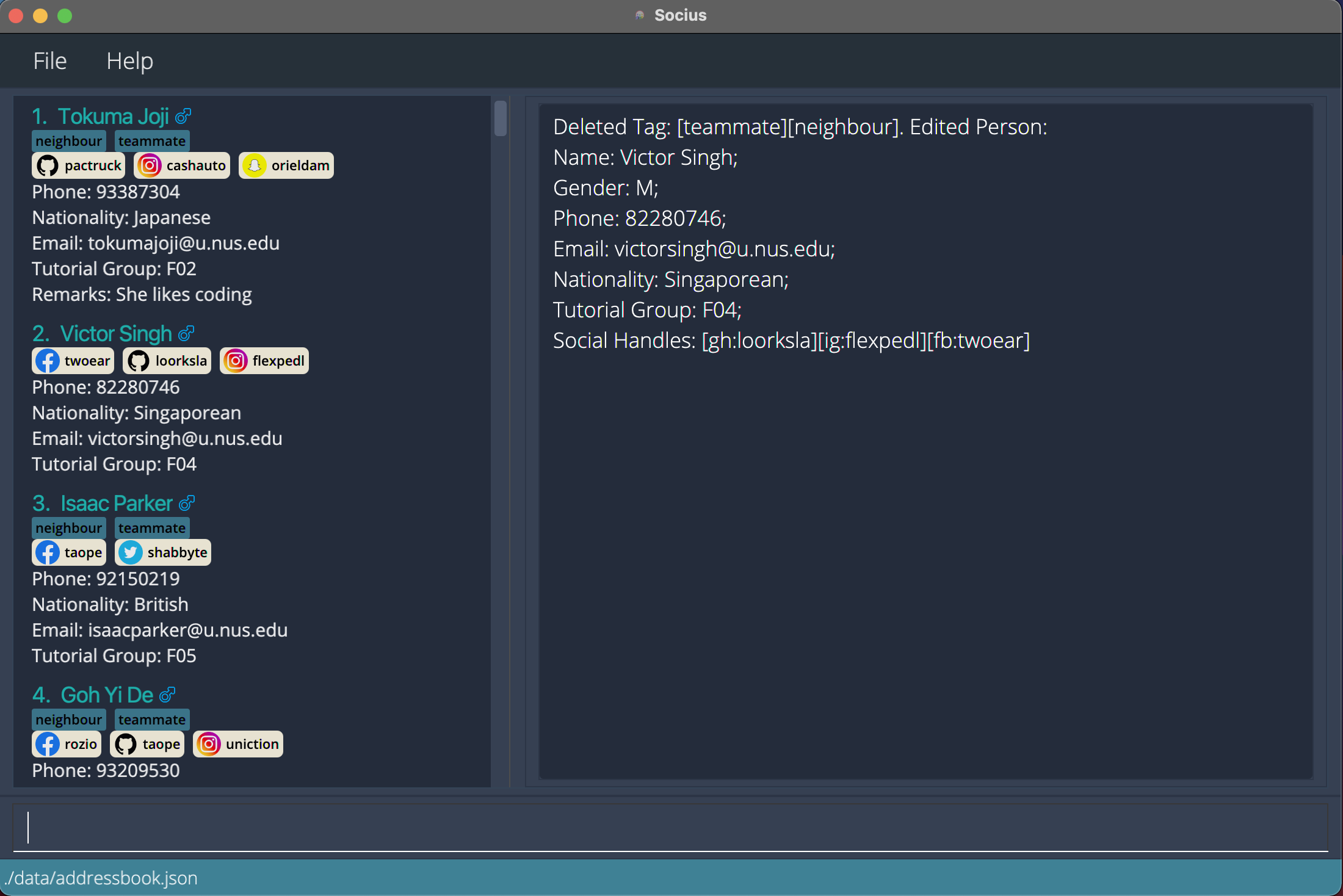The image size is (1343, 896).
Task: Click Gender: M; in result panel
Action: pyautogui.click(x=606, y=188)
